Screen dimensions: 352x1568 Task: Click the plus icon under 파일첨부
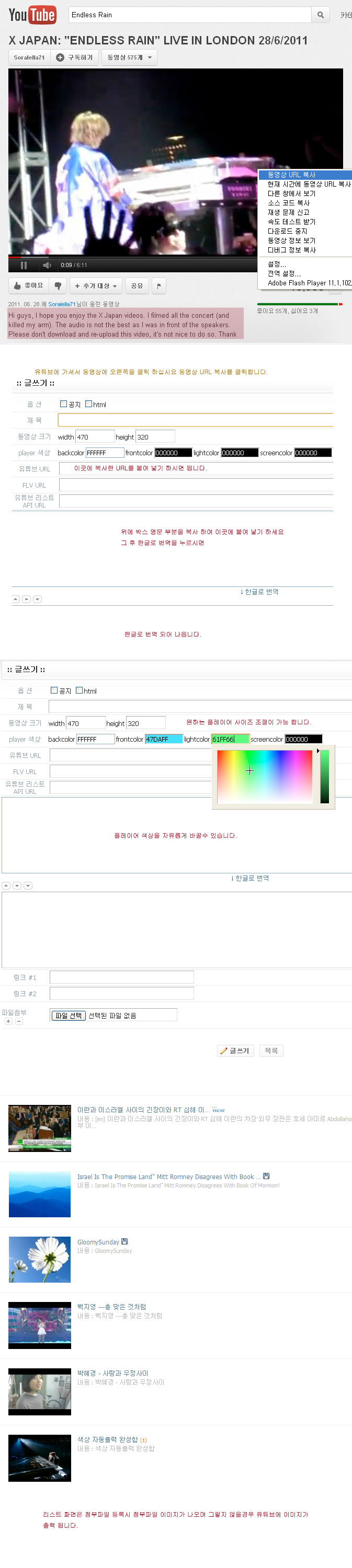(x=8, y=1022)
